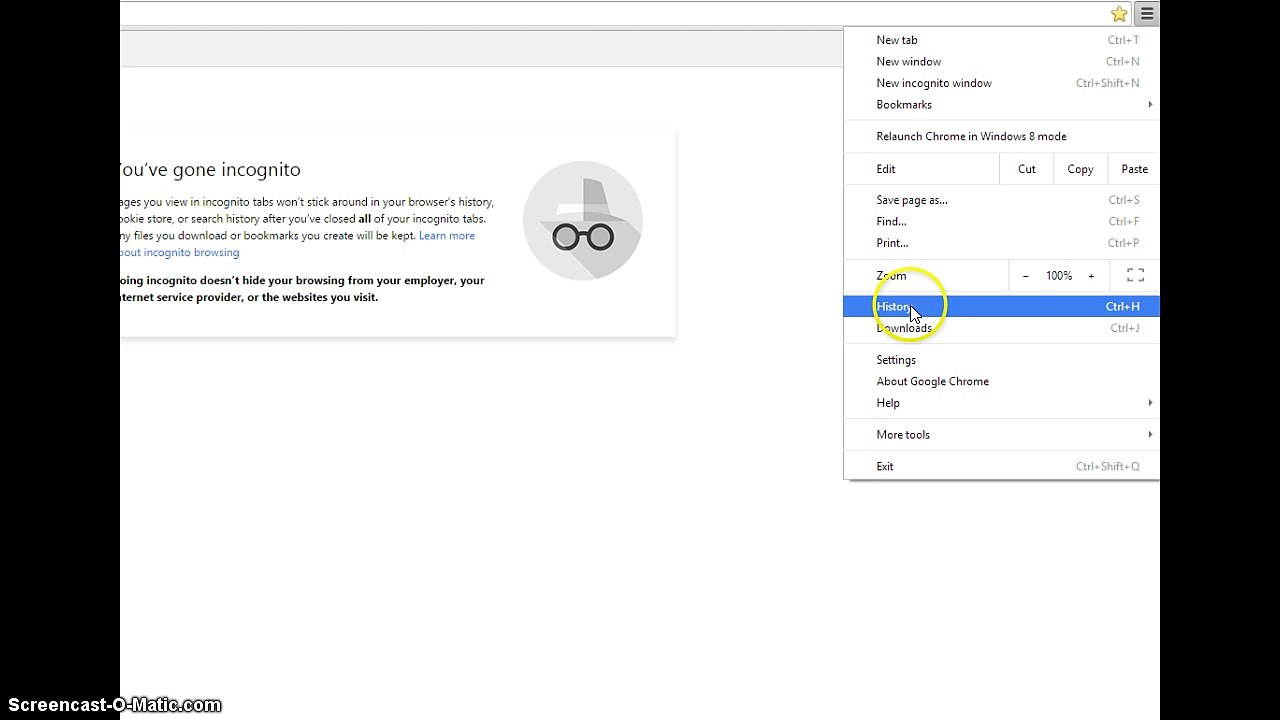Viewport: 1280px width, 720px height.
Task: Expand the Bookmarks submenu
Action: pyautogui.click(x=1001, y=105)
